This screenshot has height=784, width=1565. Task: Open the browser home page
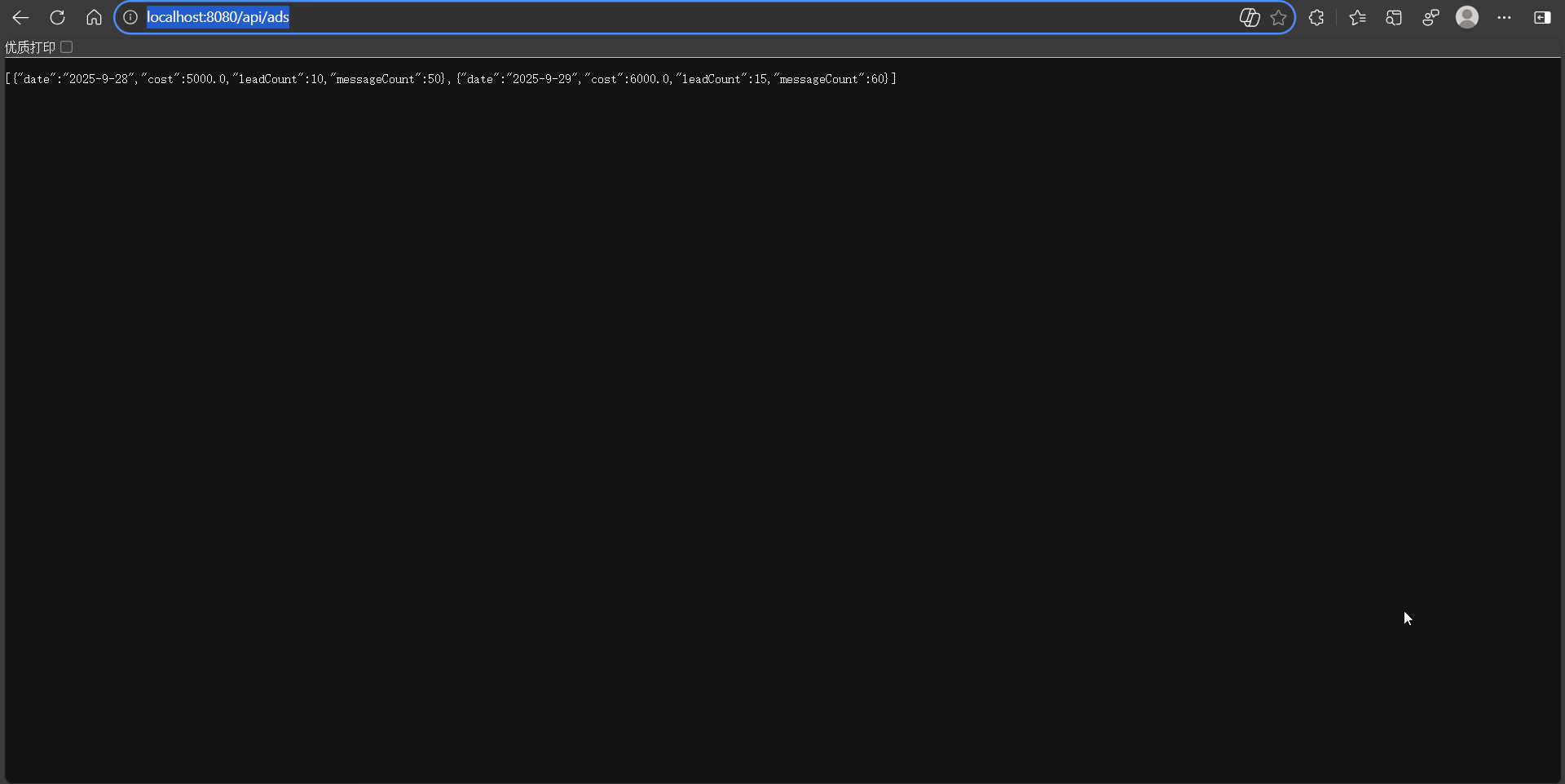(x=94, y=17)
